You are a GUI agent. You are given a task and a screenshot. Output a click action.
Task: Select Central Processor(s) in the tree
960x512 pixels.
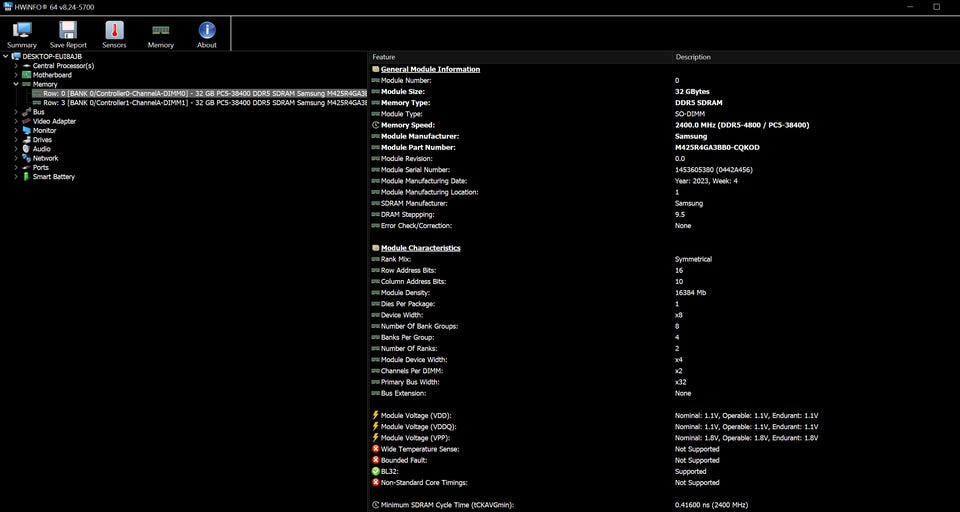coord(63,66)
